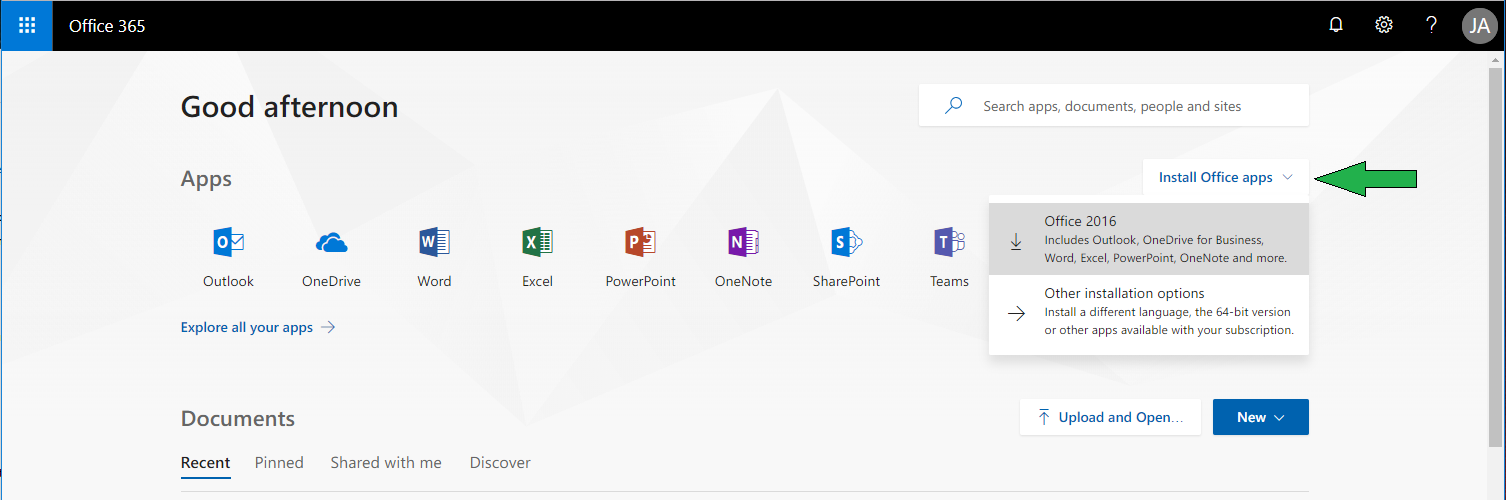This screenshot has height=500, width=1506.
Task: Open the app launcher waffle icon
Action: pos(27,26)
